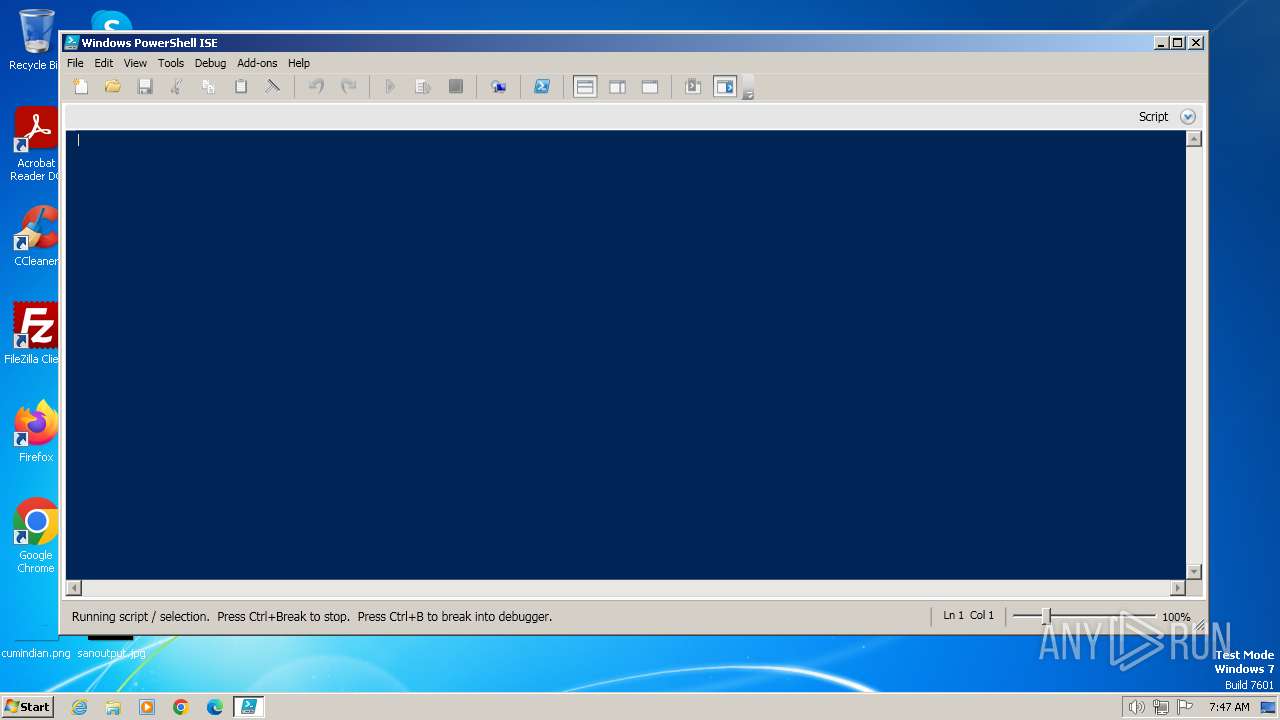Run Selection using the toolbar icon
This screenshot has width=1280, height=720.
tap(423, 87)
